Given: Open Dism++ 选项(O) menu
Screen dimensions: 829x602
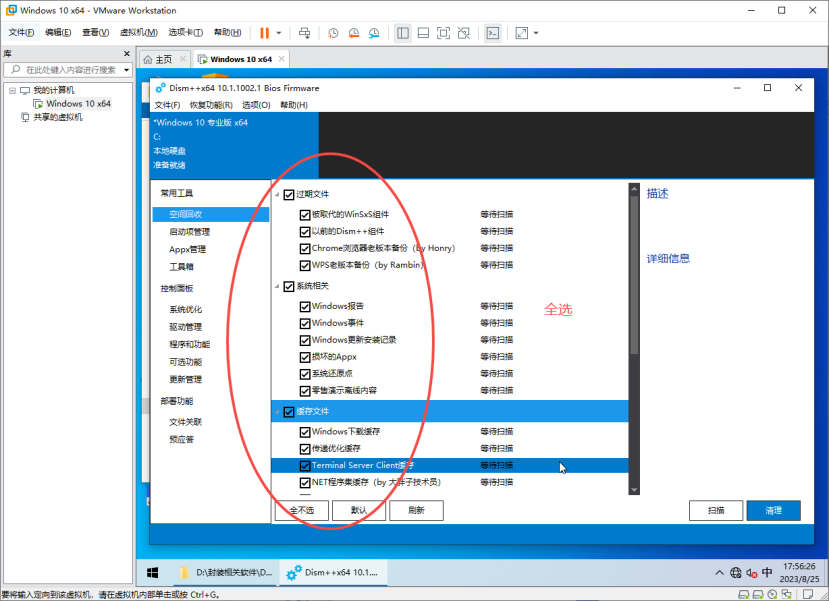Looking at the screenshot, I should point(256,105).
